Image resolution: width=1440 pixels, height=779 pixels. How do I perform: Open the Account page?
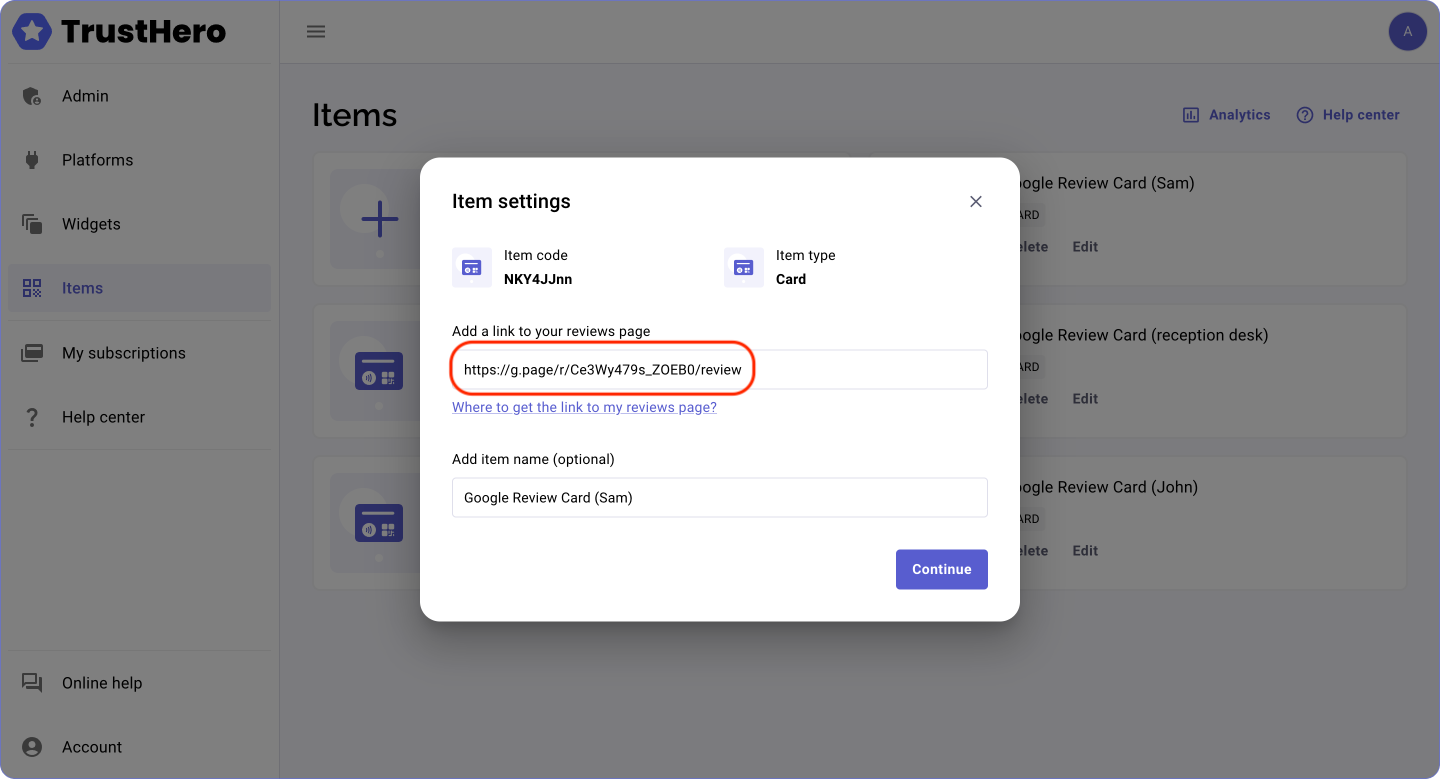91,747
